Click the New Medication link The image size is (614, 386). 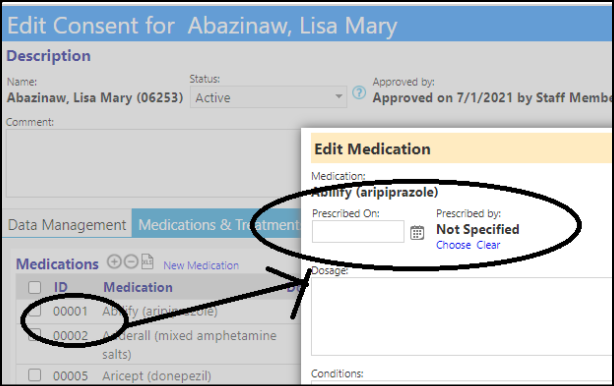(x=201, y=265)
